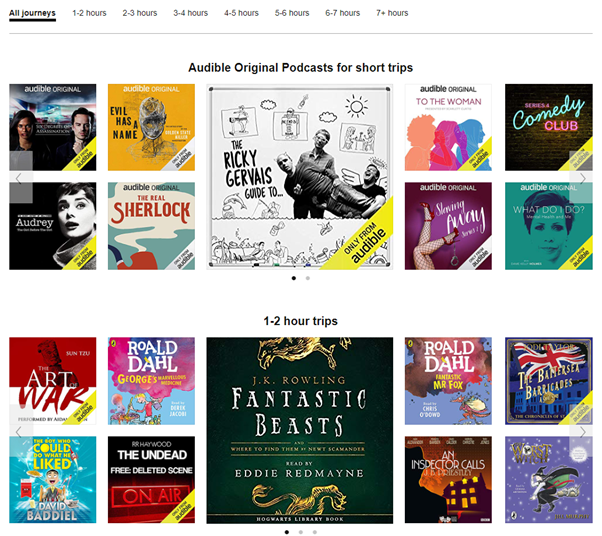Open the 3-4 hours tab

pos(190,13)
